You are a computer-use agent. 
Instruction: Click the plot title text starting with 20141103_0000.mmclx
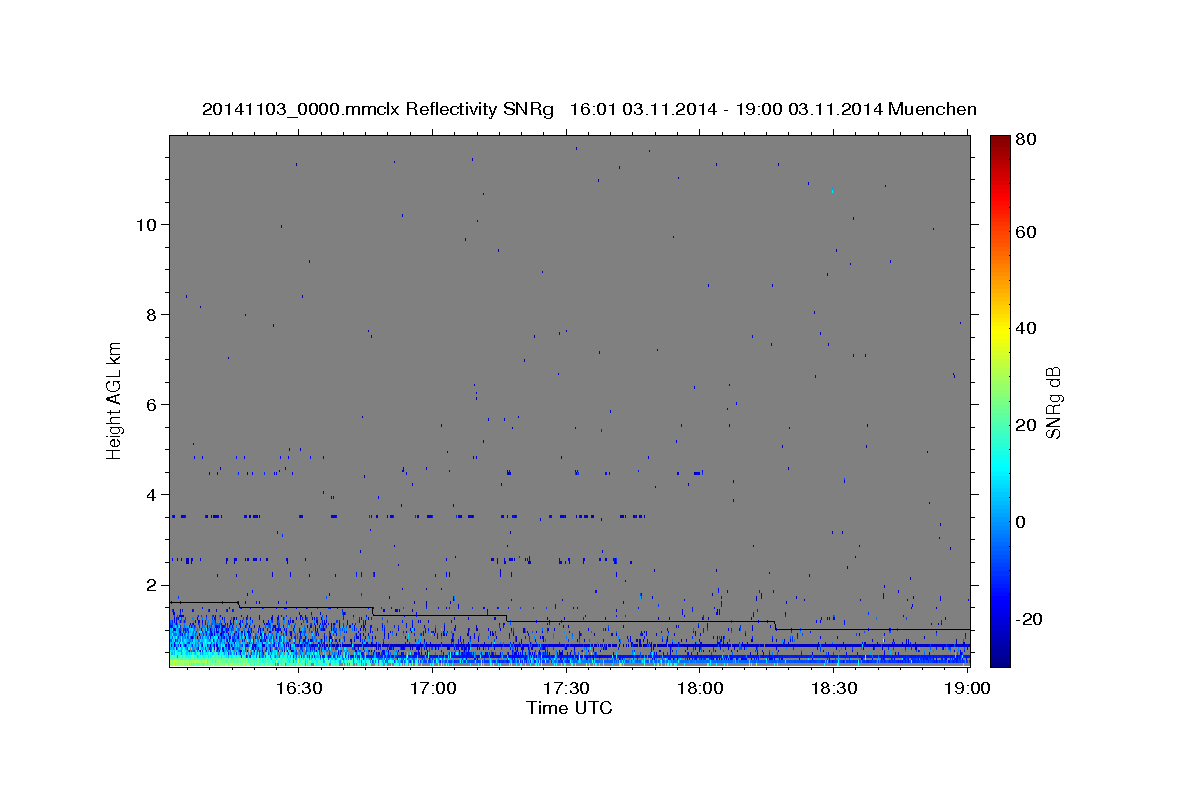[x=589, y=109]
